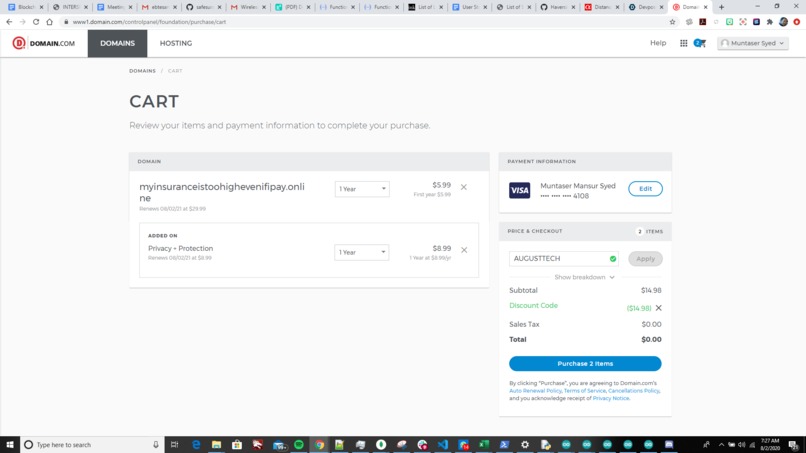Click the DOMAINS breadcrumb link
806x453 pixels.
coord(142,71)
